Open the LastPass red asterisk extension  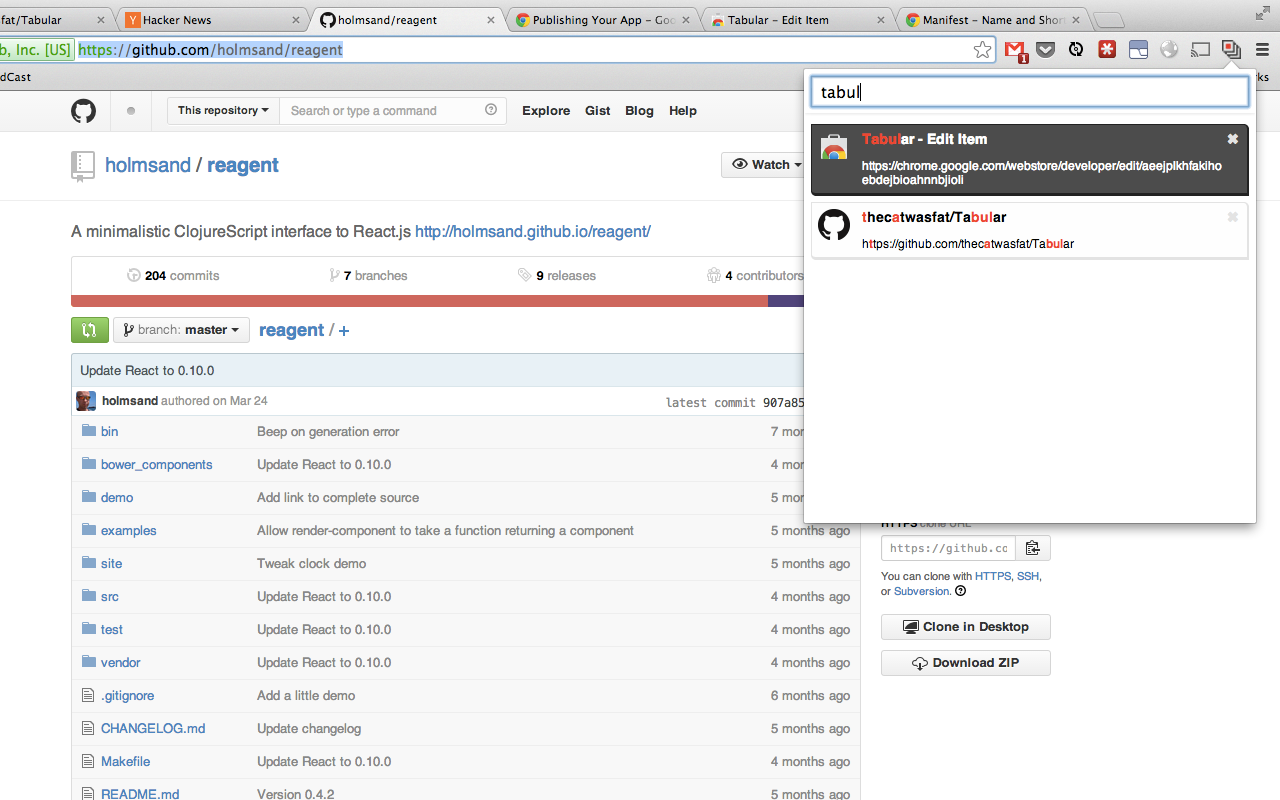pyautogui.click(x=1107, y=50)
